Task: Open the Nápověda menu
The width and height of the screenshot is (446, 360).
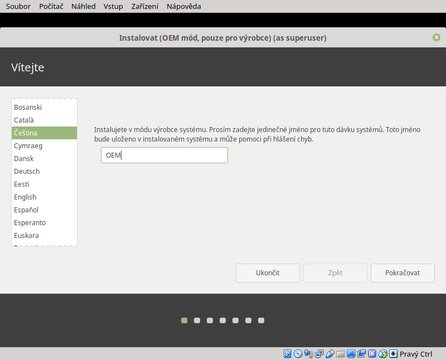Action: click(x=184, y=6)
